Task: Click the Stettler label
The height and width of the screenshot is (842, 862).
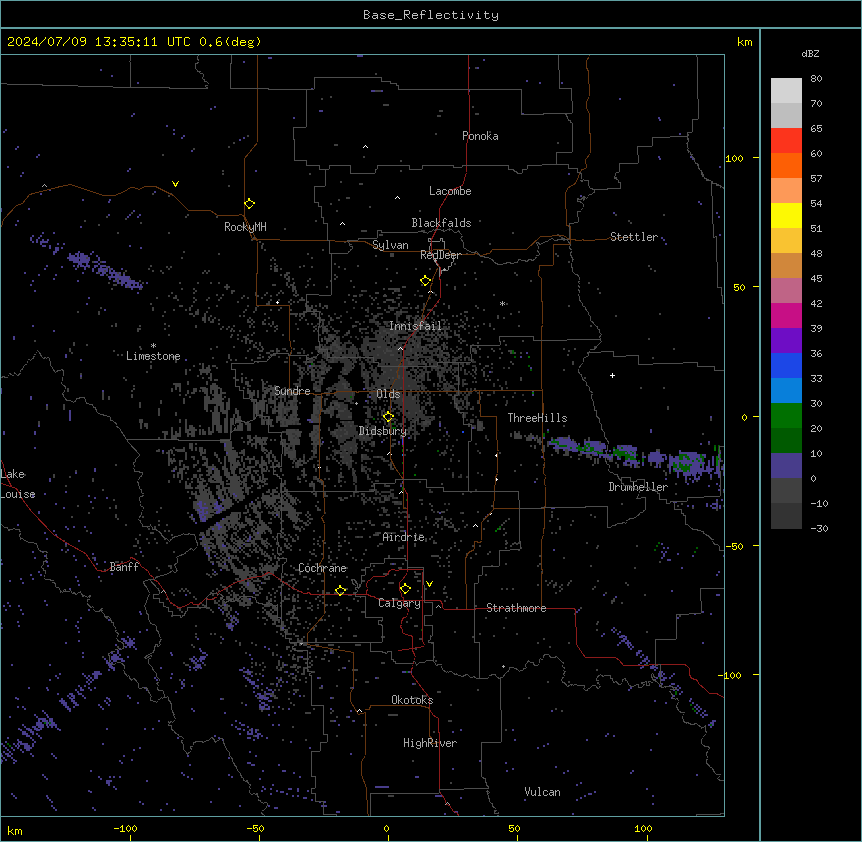Action: pyautogui.click(x=634, y=237)
